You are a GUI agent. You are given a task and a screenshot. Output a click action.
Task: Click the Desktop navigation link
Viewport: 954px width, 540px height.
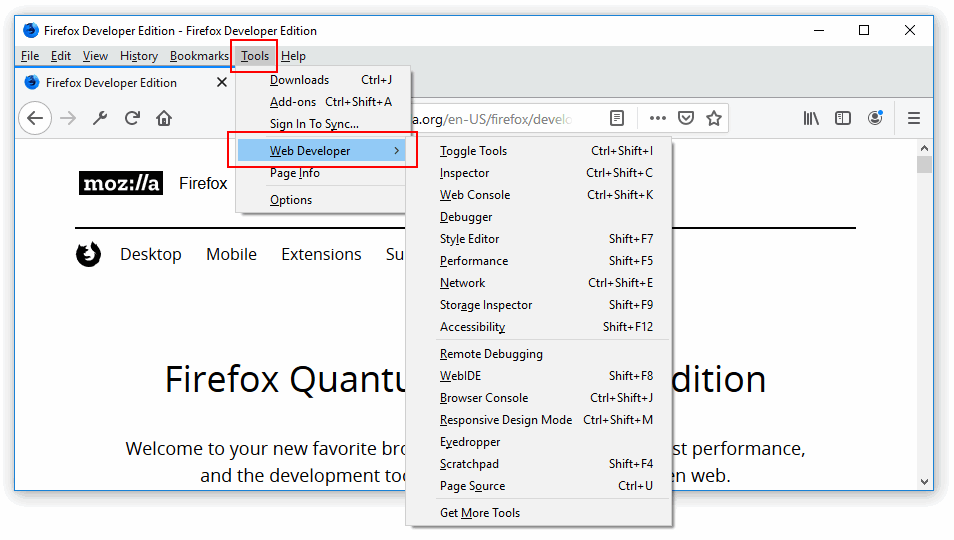(x=151, y=254)
